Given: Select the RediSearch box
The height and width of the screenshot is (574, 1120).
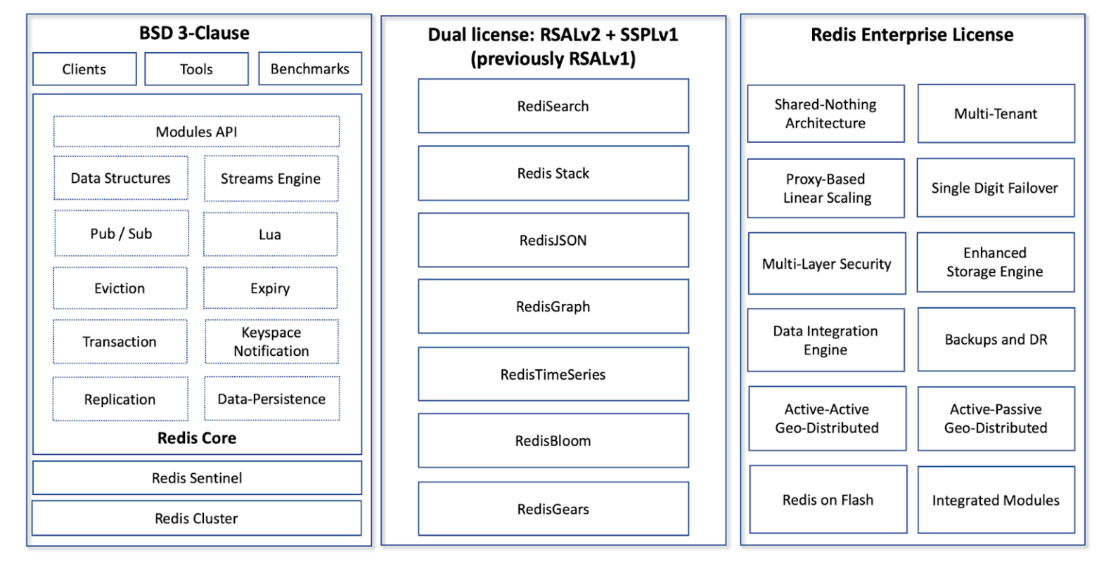Looking at the screenshot, I should coord(554,106).
